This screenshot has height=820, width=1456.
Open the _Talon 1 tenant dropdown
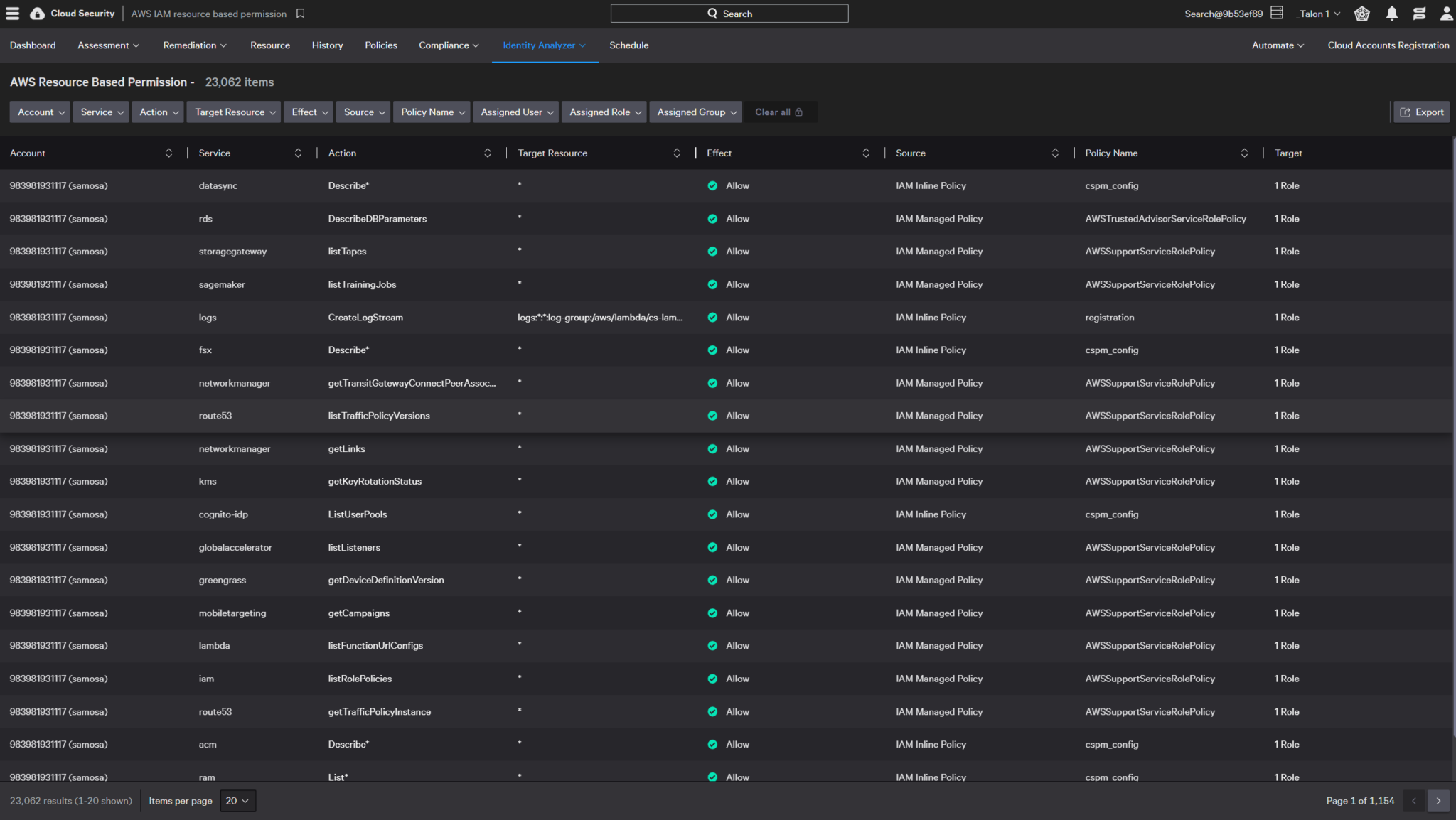(1317, 13)
